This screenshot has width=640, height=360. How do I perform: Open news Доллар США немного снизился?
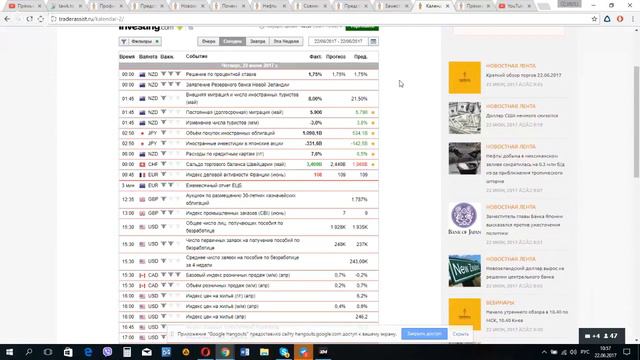[522, 116]
